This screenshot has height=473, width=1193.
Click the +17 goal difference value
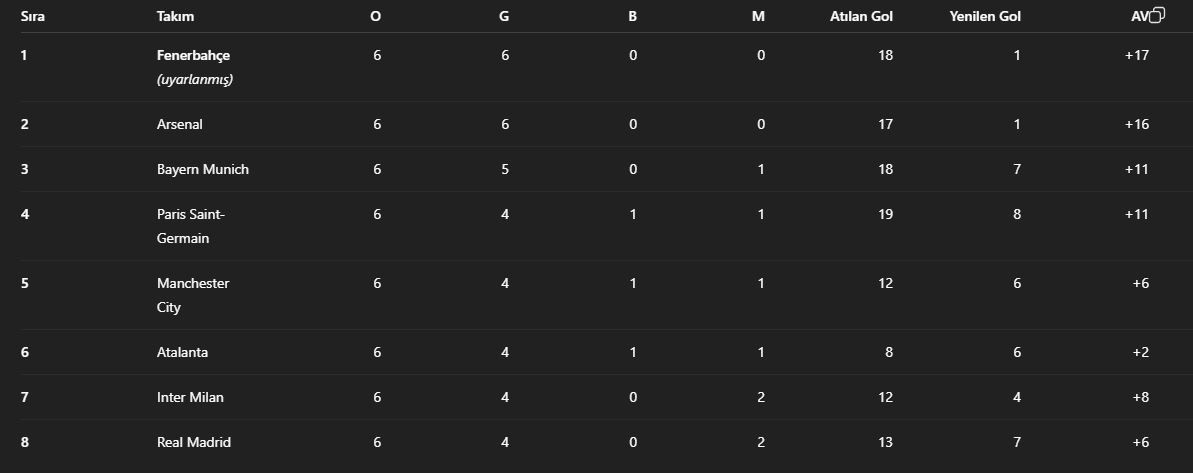coord(1137,56)
